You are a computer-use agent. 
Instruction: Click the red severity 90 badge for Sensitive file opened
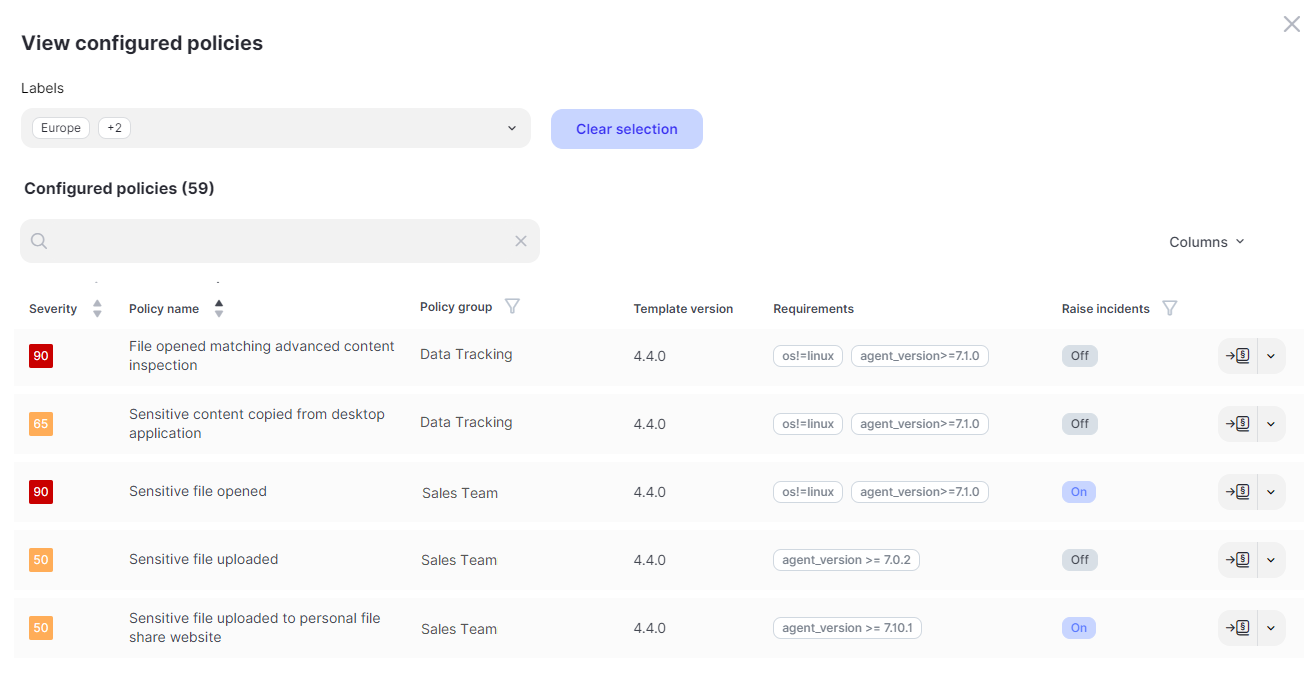[x=41, y=492]
